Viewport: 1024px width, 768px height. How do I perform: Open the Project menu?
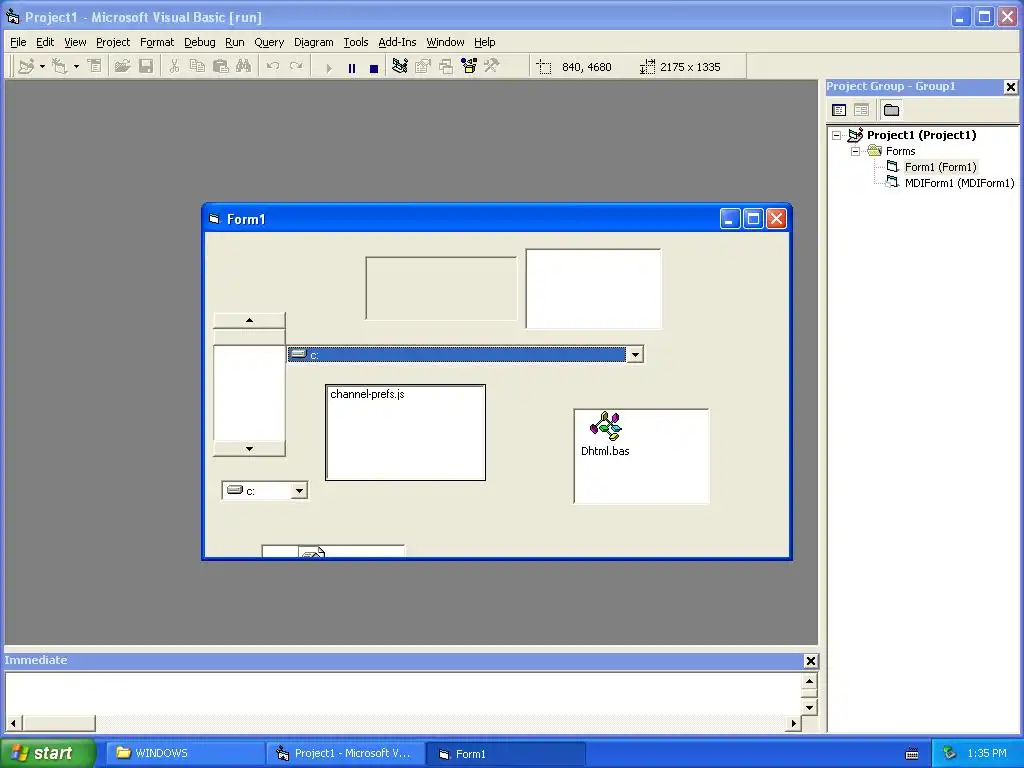click(x=113, y=42)
